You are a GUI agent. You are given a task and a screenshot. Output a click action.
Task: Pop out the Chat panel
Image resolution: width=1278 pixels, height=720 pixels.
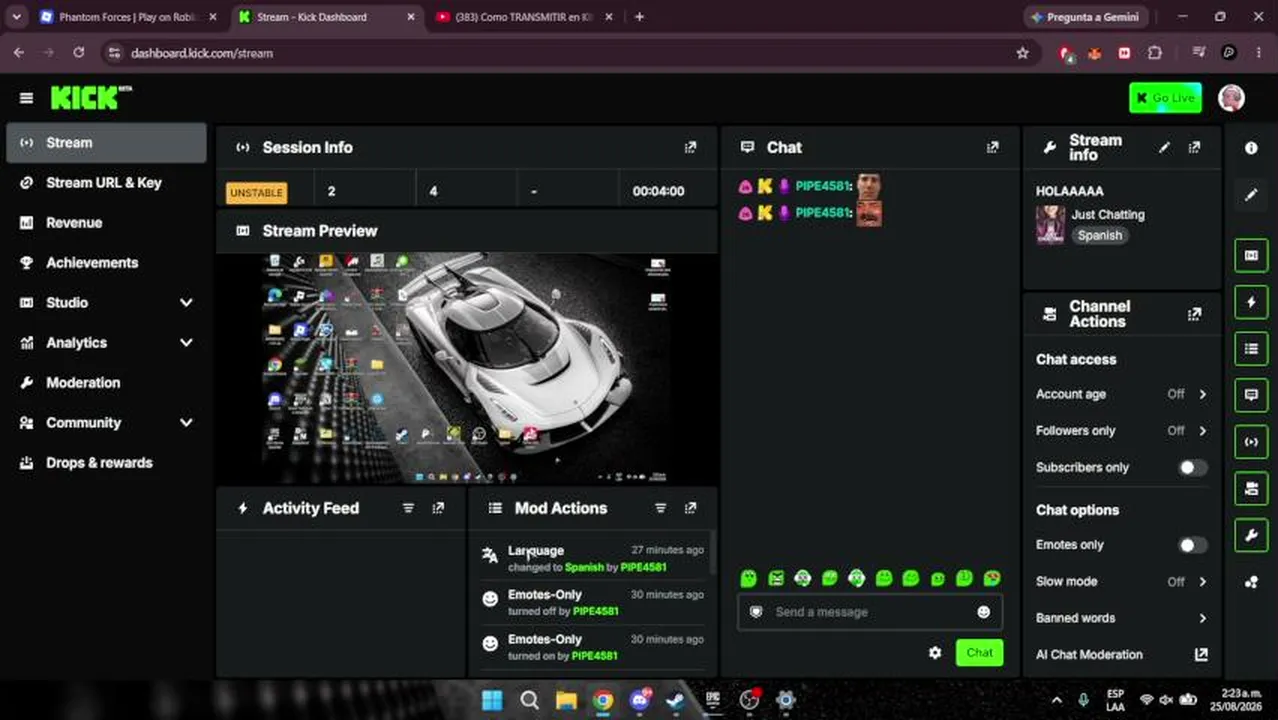click(x=992, y=147)
